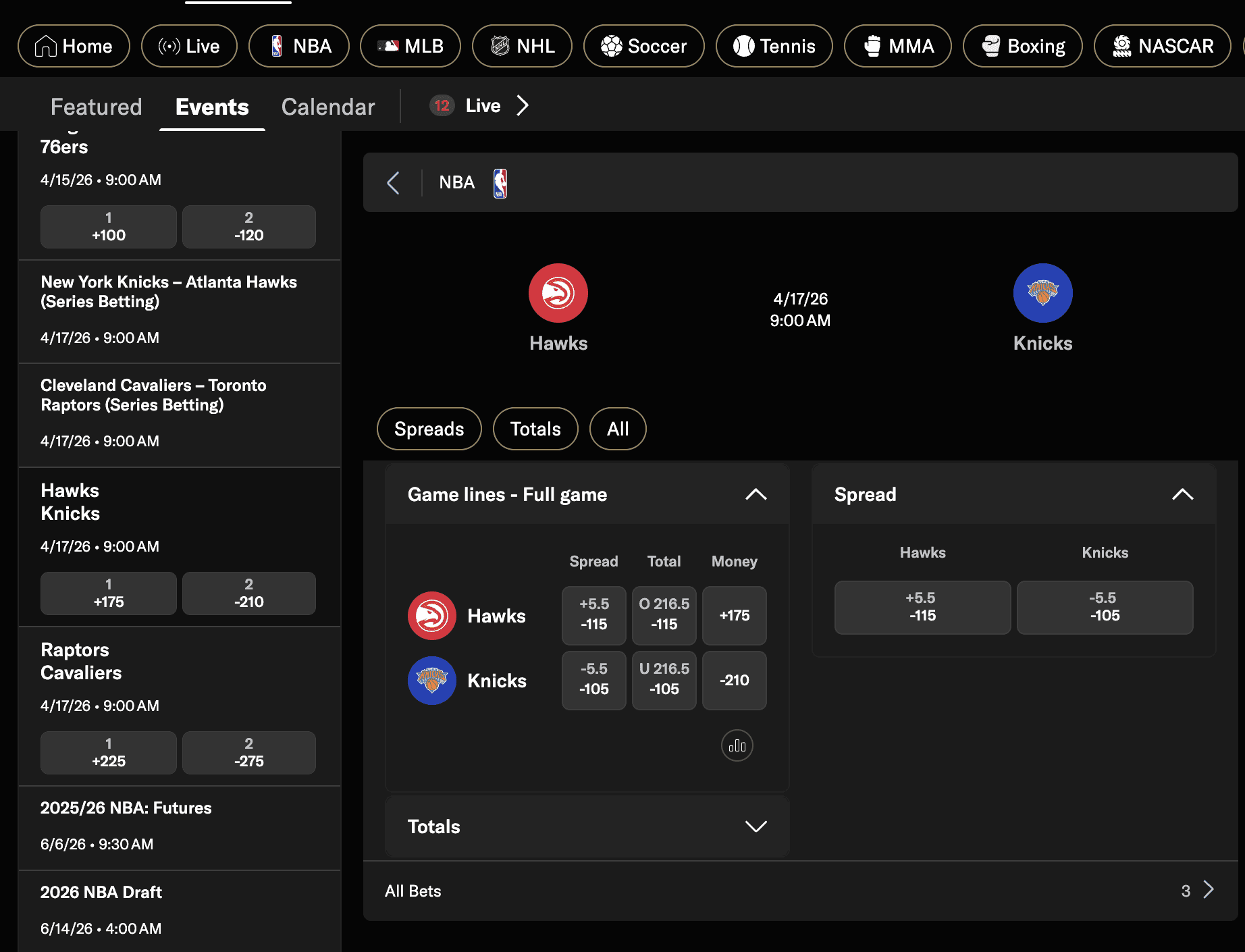
Task: Select Hawks +175 moneyline in Game lines
Action: tap(734, 615)
